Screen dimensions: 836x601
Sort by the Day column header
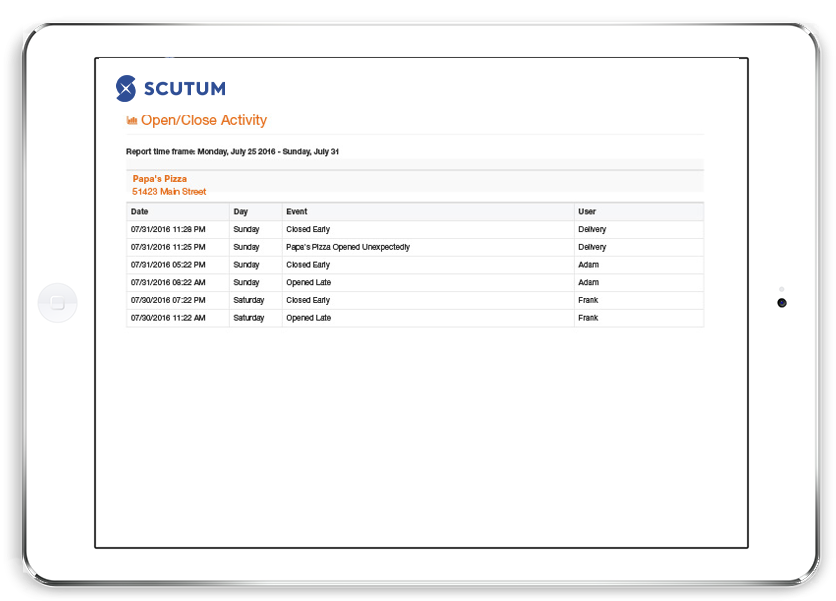[x=241, y=212]
